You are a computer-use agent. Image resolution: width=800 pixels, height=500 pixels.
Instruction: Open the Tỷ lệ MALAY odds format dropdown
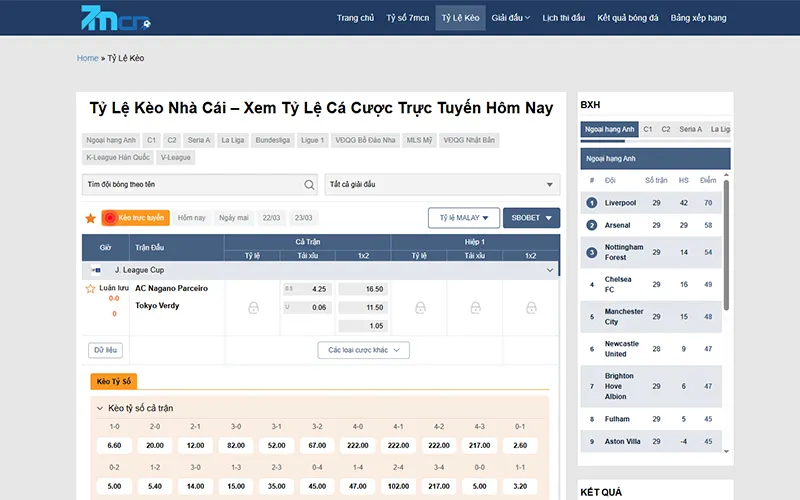[463, 218]
